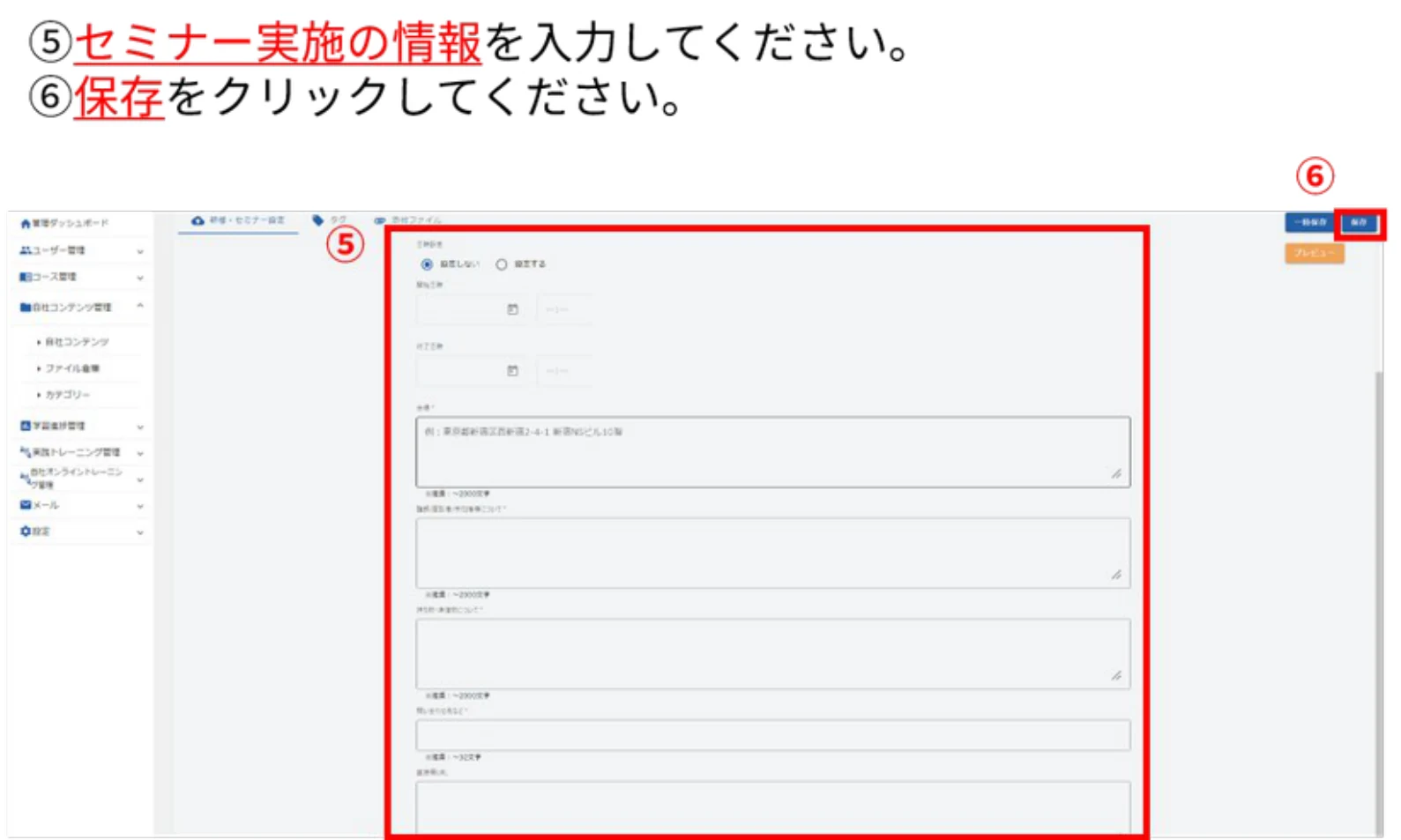Click the home icon beside 管理ダッシュボード
Viewport: 1401px width, 840px height.
25,224
